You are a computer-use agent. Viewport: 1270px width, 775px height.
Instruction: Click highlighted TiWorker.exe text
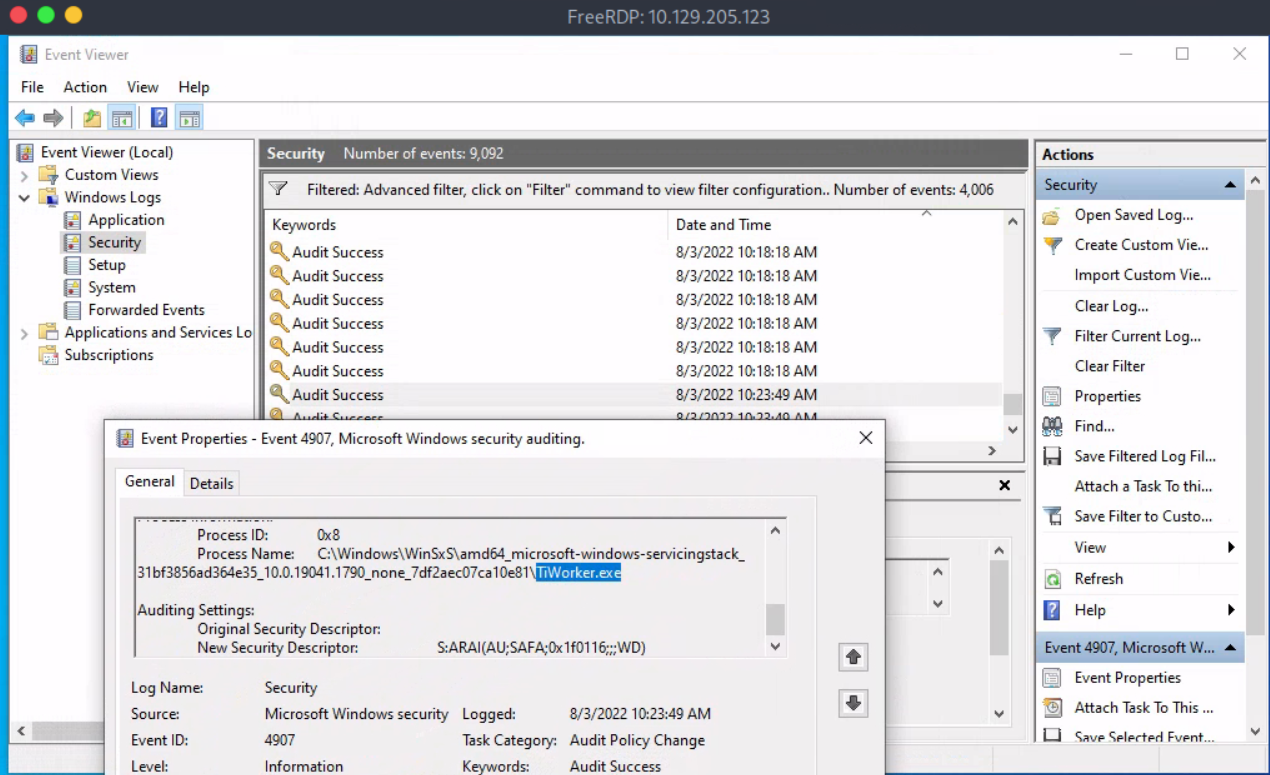pos(578,573)
